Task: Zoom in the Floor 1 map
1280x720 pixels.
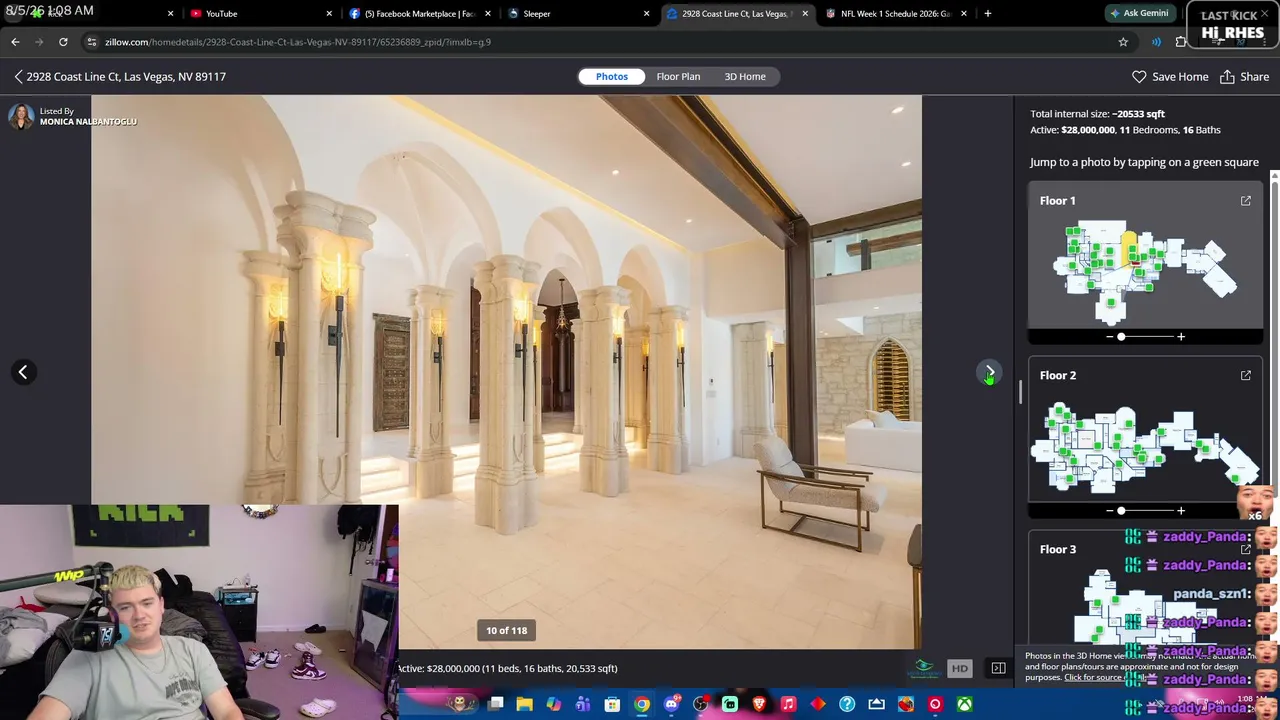Action: click(1181, 337)
